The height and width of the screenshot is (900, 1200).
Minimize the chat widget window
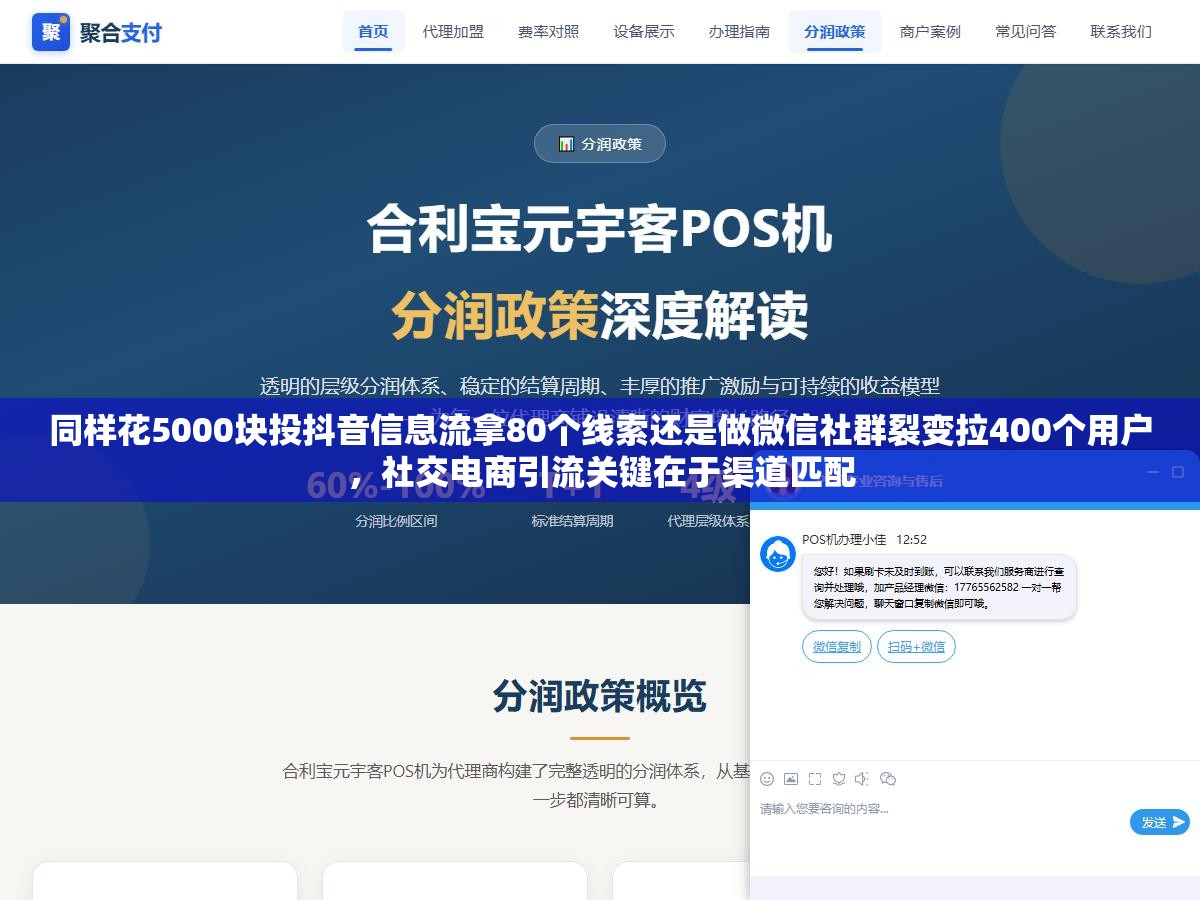pos(1151,472)
